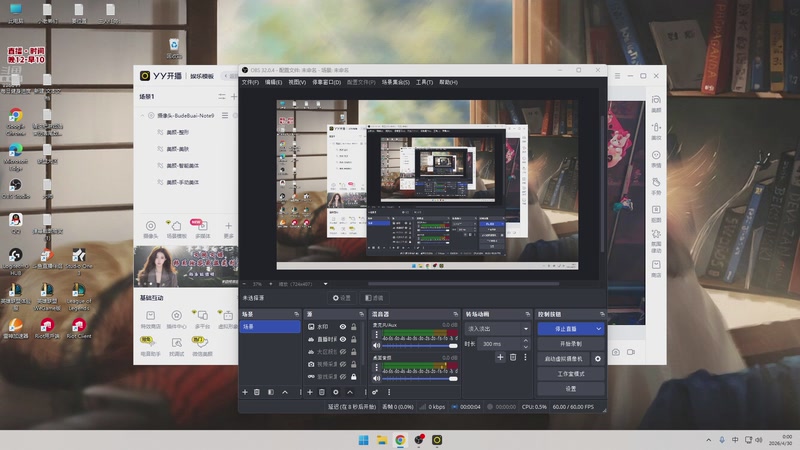Screen dimensions: 800x450
Task: Open the 文件(F) menu in OBS
Action: pos(250,82)
